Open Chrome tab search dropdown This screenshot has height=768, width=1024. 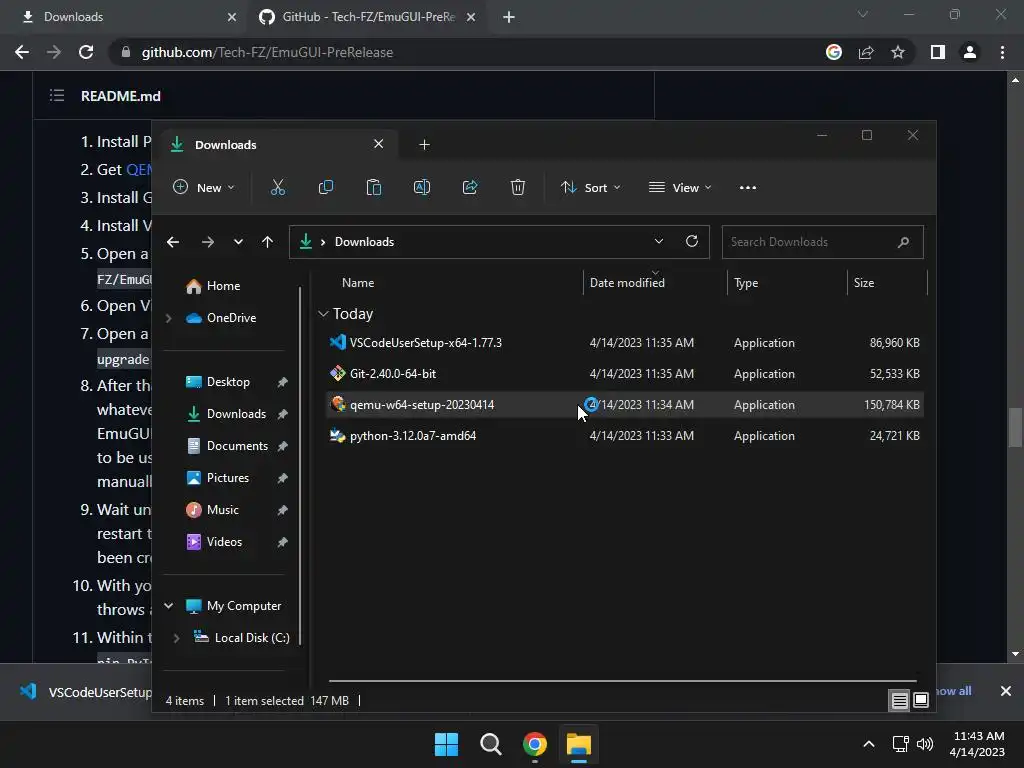(x=863, y=14)
